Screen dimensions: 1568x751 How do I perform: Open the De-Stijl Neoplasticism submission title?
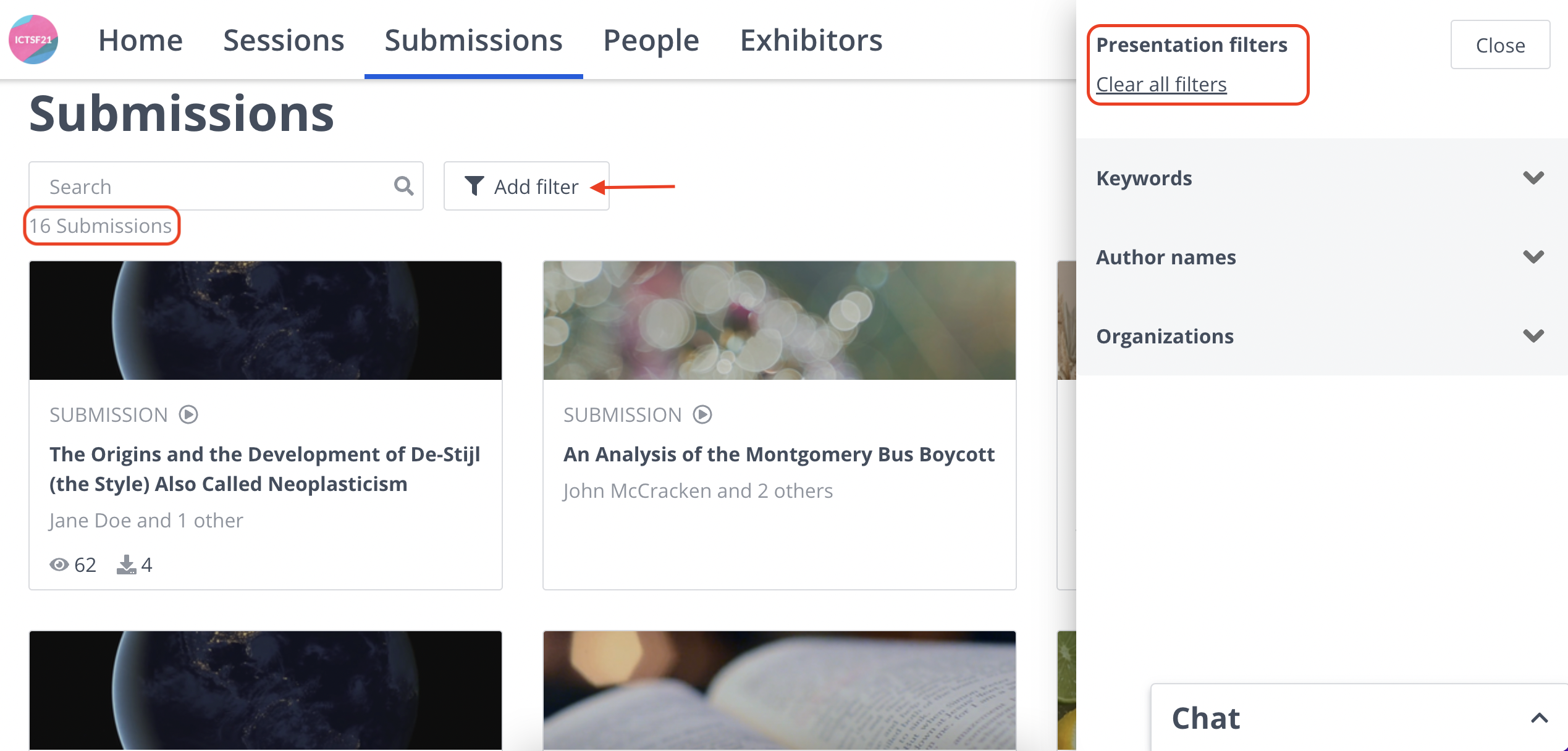point(265,469)
